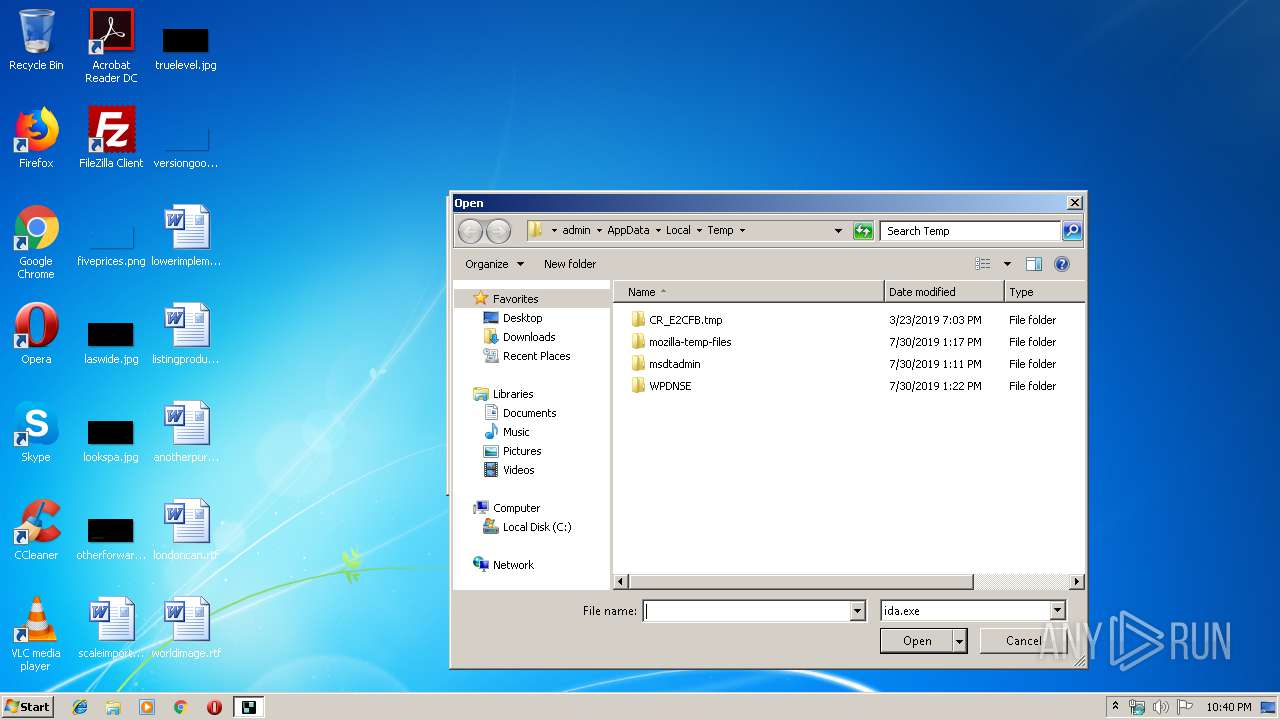Sort by Type column header
This screenshot has width=1280, height=720.
(1044, 292)
